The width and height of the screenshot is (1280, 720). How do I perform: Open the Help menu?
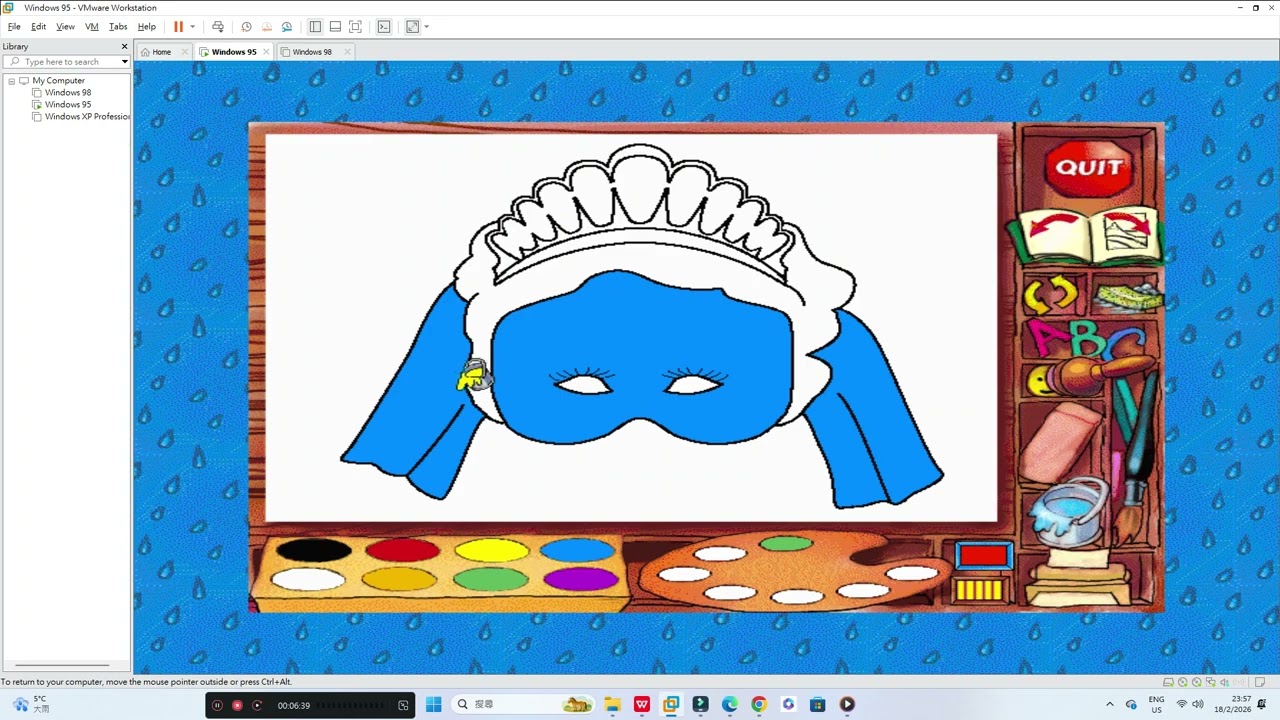(147, 27)
